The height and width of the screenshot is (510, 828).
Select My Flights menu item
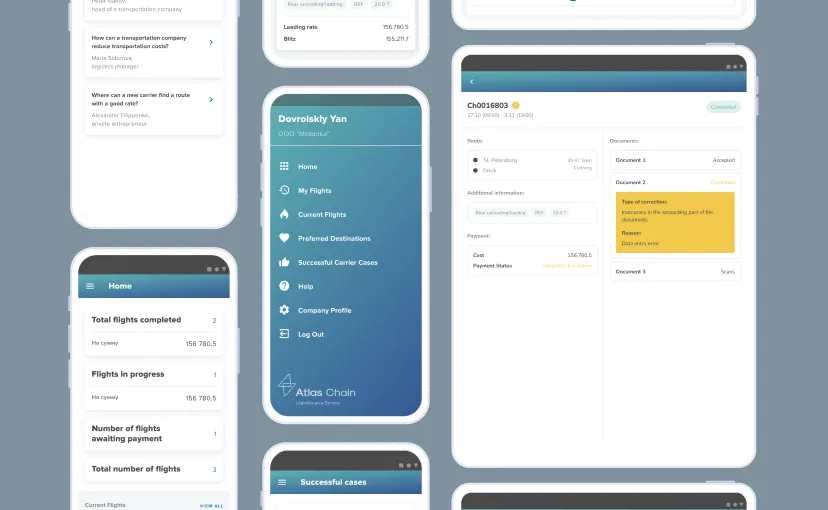(314, 190)
